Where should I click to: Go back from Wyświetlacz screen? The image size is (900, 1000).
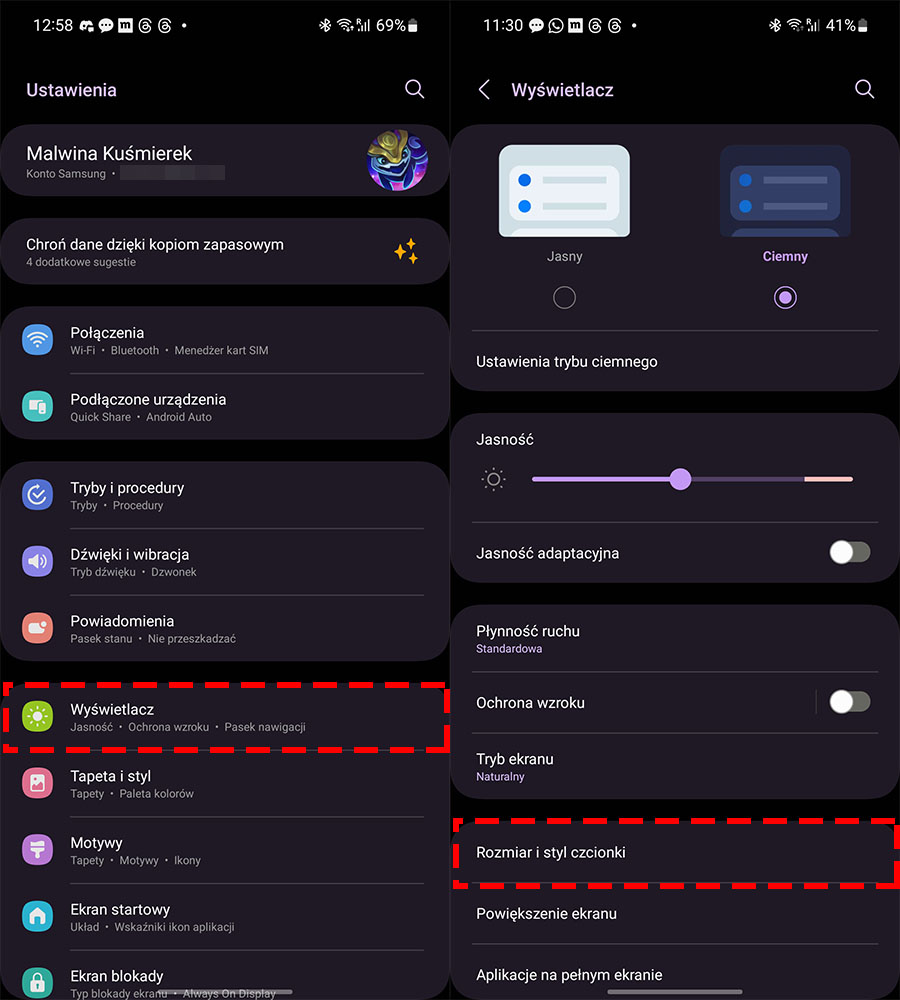point(485,89)
